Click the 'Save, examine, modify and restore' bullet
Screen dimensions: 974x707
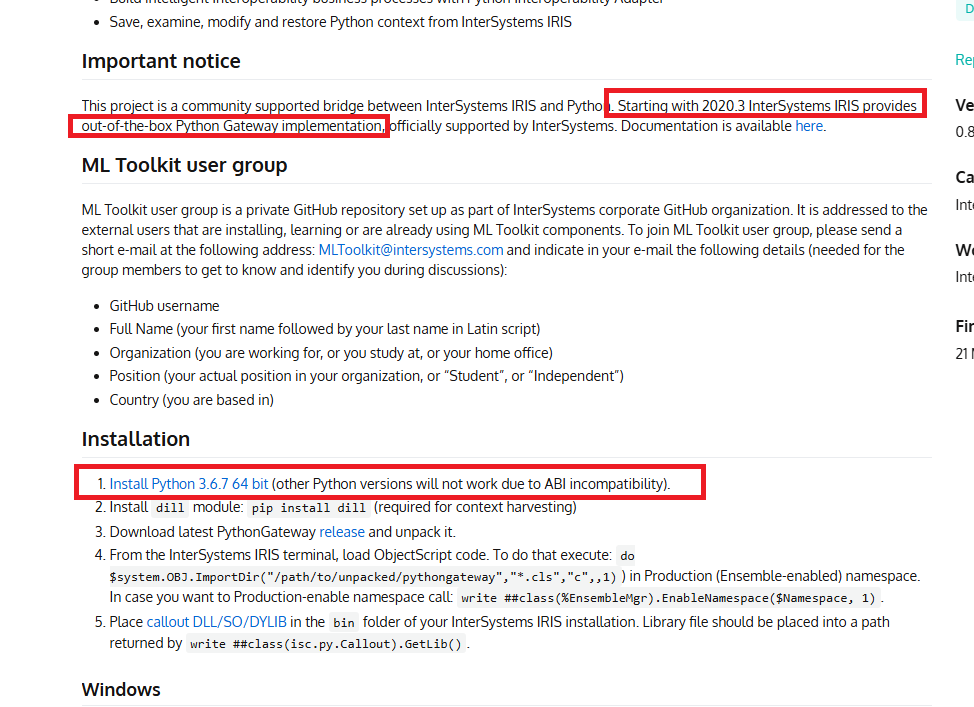point(340,22)
